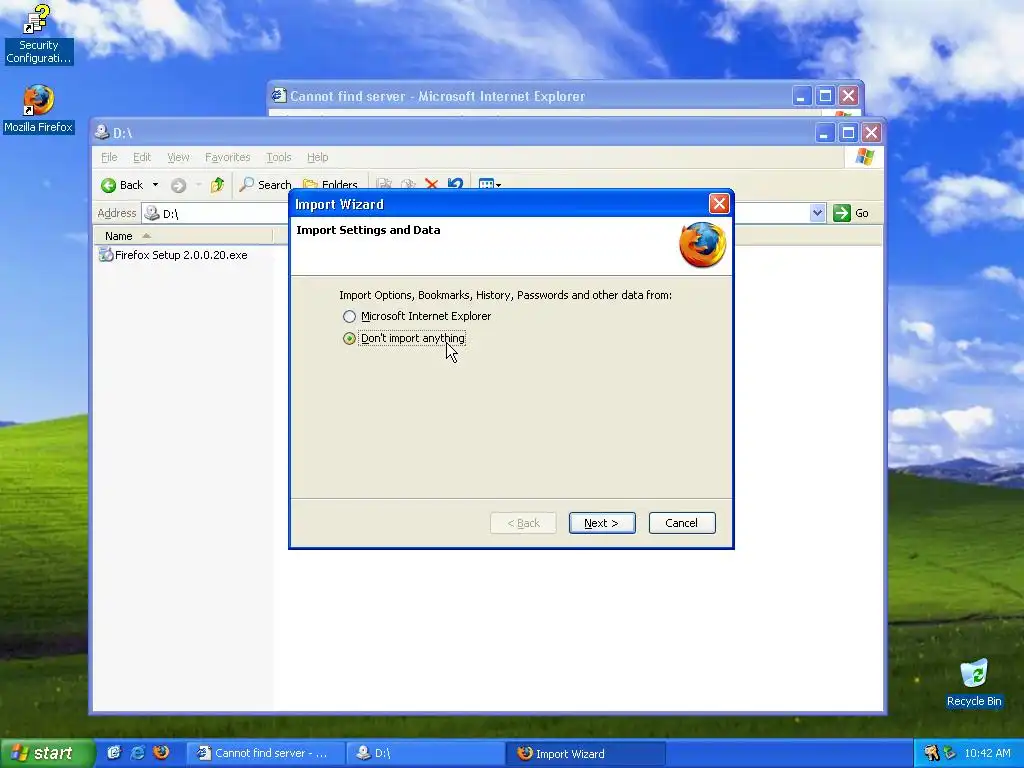Open the Tools menu in D:\ window
Image resolution: width=1024 pixels, height=768 pixels.
[279, 157]
